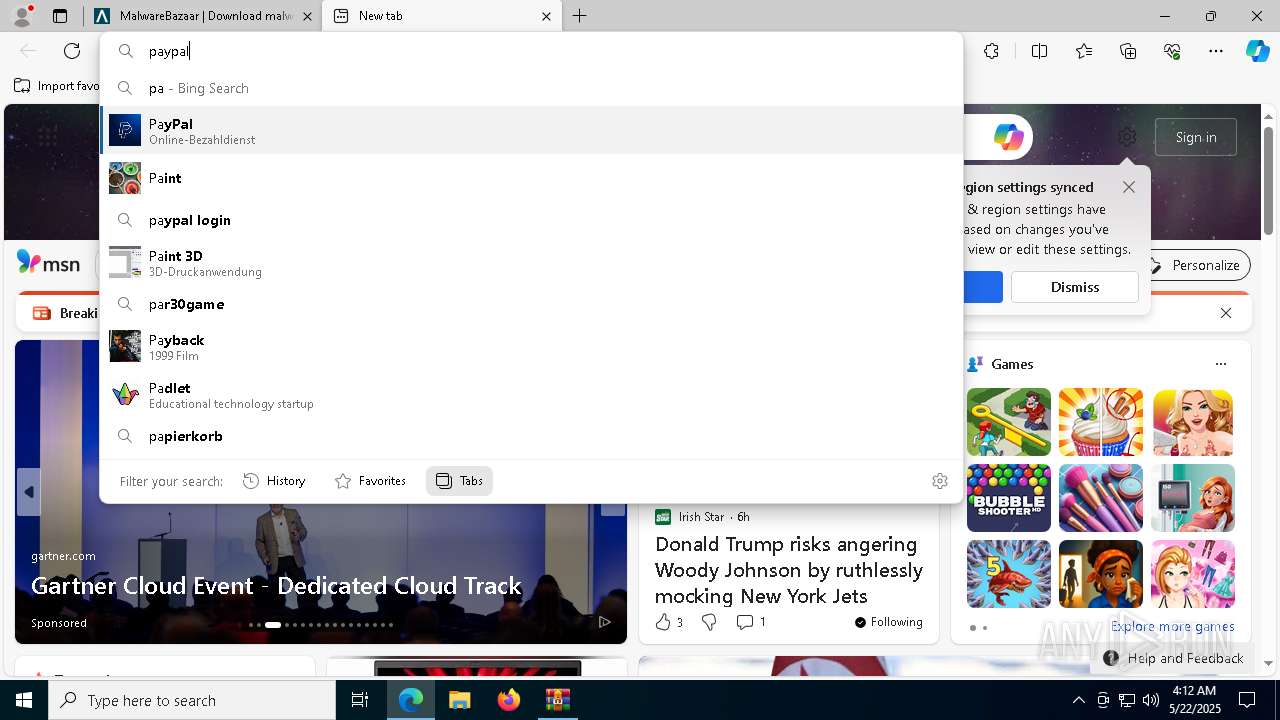This screenshot has height=720, width=1280.
Task: Open the Edge profile icon
Action: (22, 16)
